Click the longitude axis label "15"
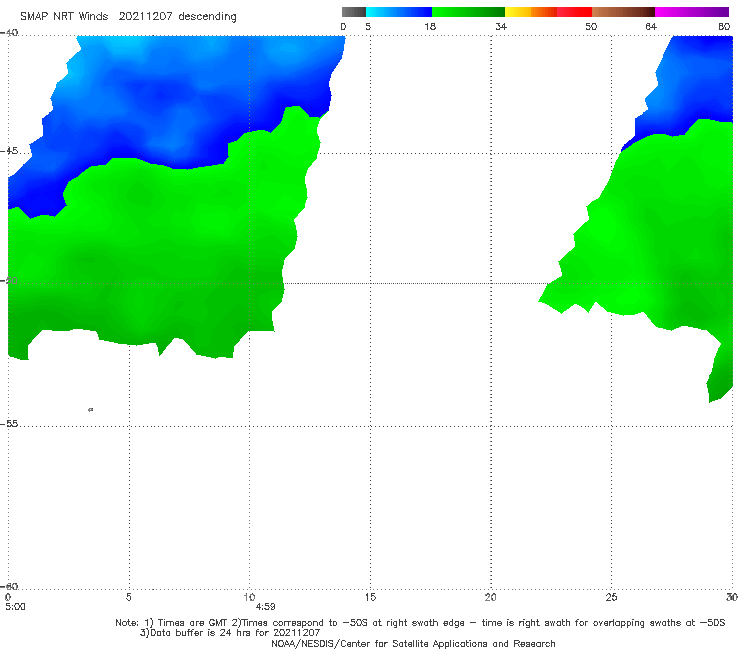The image size is (740, 650). point(370,597)
